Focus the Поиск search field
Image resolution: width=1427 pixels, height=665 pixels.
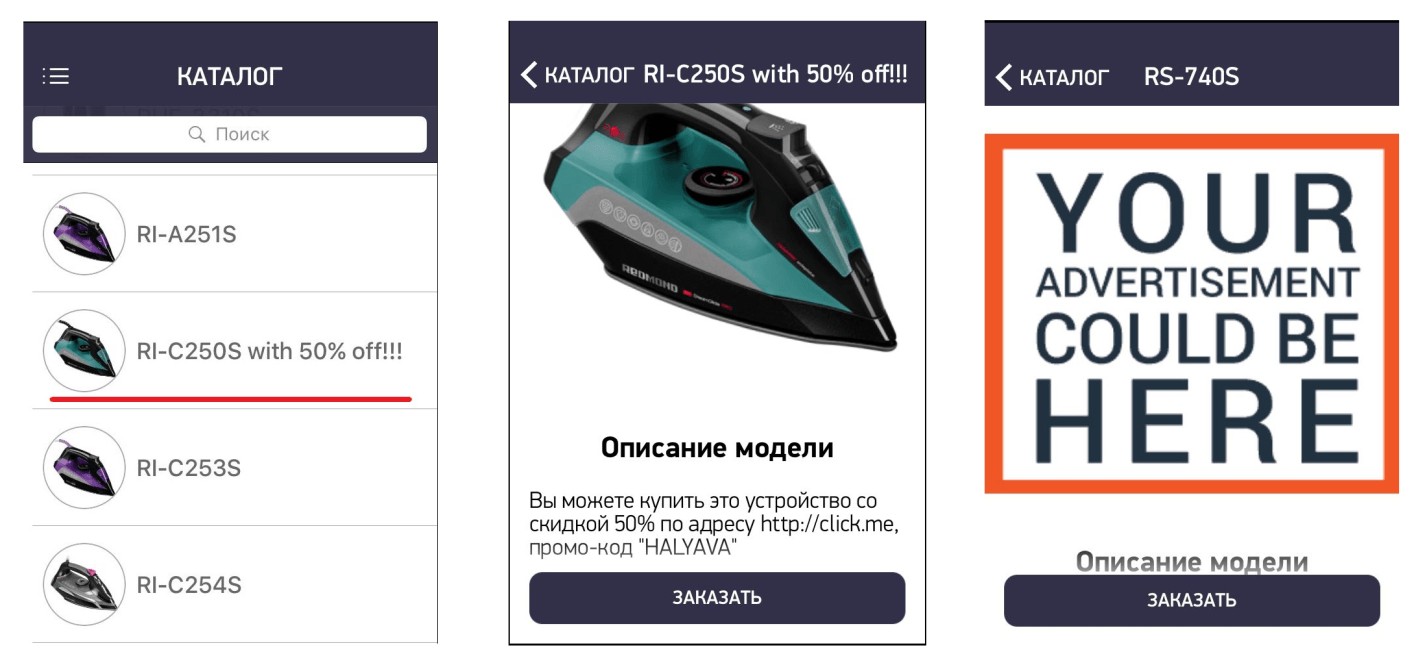coord(230,134)
